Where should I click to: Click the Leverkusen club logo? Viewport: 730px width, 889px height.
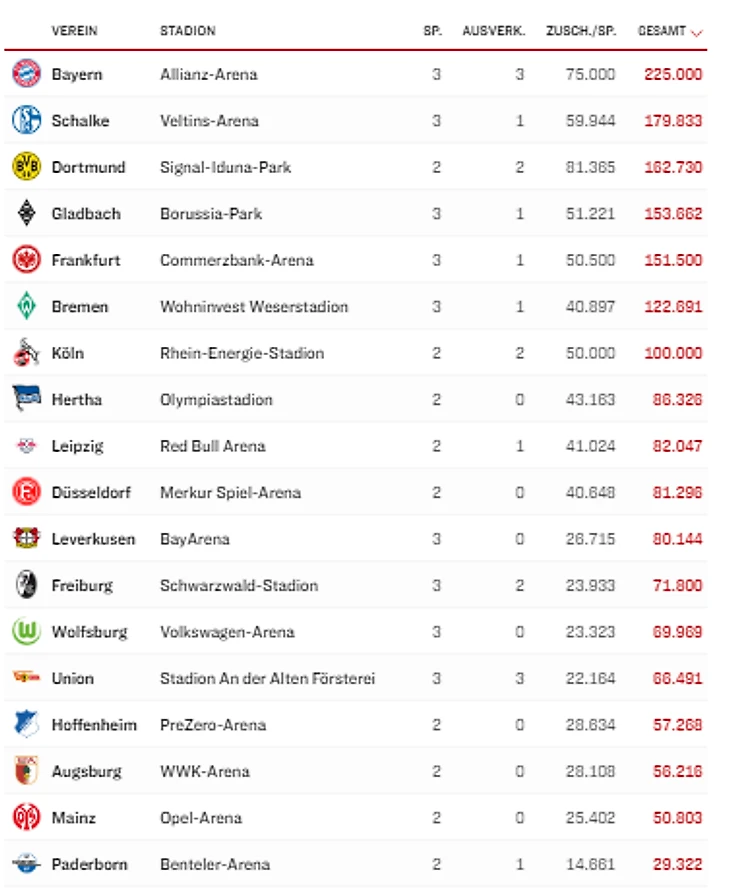click(x=26, y=539)
